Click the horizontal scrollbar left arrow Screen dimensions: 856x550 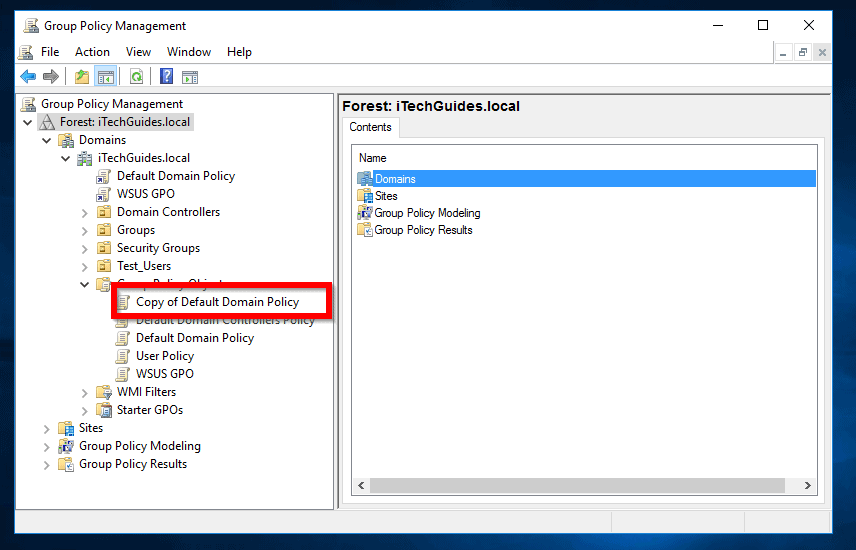click(361, 486)
